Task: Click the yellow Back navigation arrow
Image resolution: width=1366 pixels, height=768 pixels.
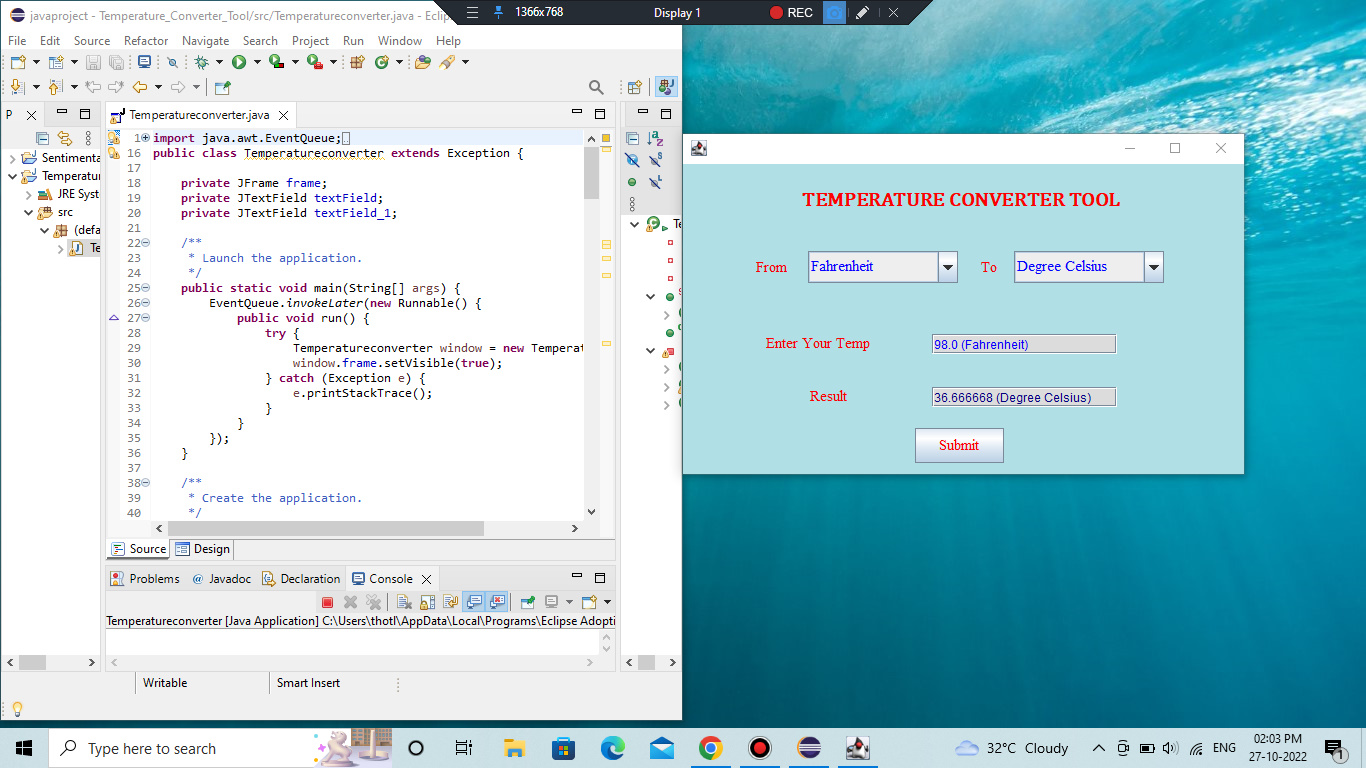Action: [x=140, y=87]
